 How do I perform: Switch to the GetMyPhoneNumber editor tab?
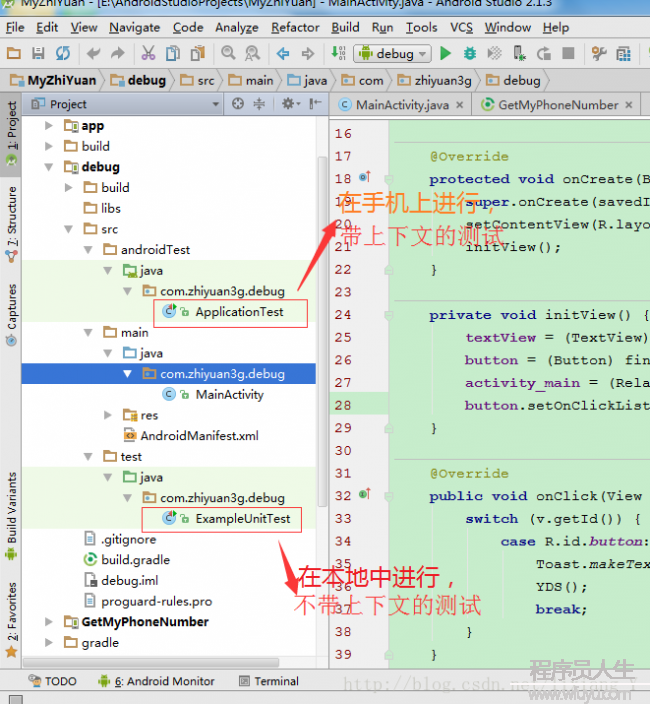[x=558, y=105]
